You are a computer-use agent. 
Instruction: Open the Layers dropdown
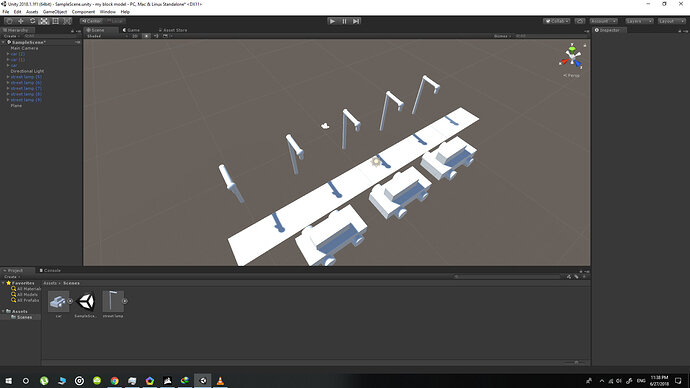(x=639, y=21)
